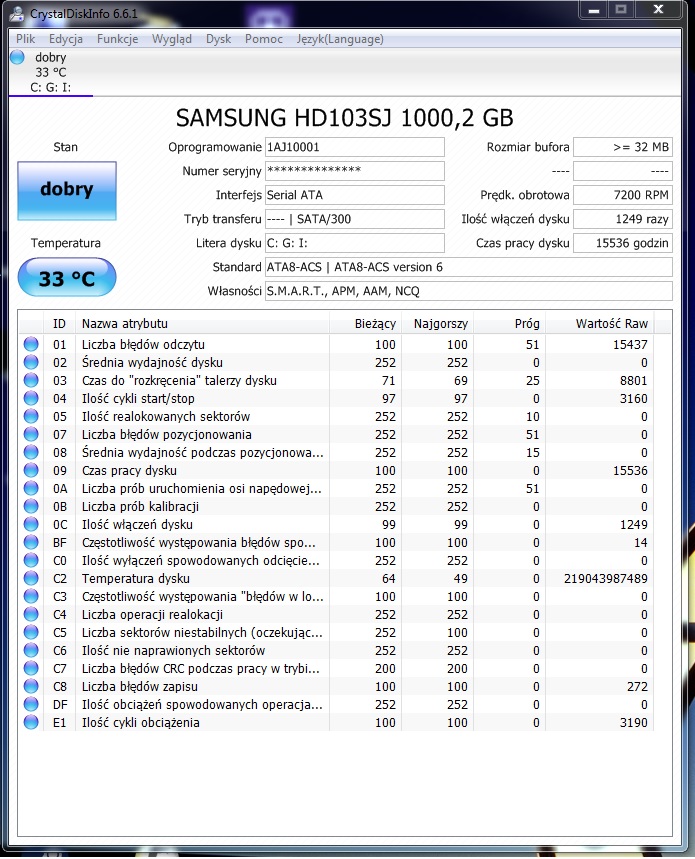
Task: Click the CrystalDiskInfo title bar icon
Action: pos(17,13)
